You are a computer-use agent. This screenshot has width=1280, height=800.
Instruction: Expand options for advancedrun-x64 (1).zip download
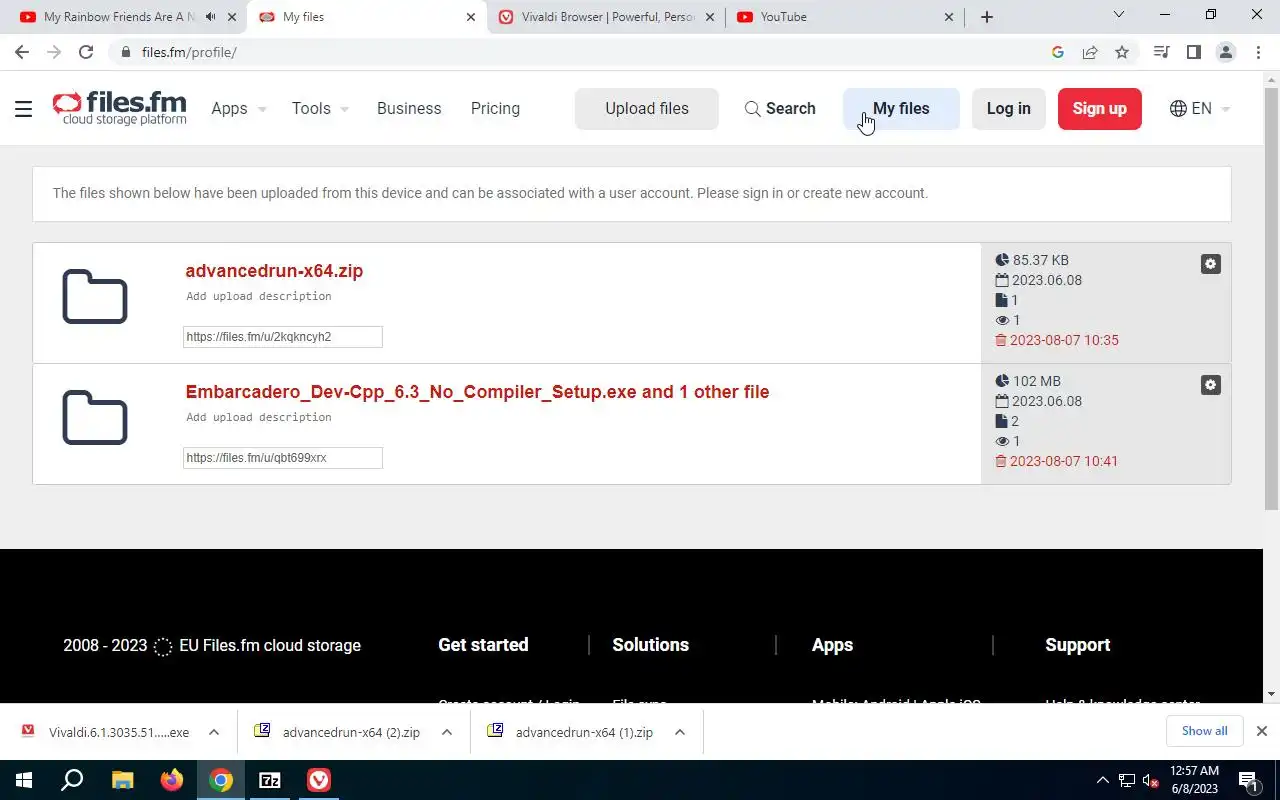[680, 732]
